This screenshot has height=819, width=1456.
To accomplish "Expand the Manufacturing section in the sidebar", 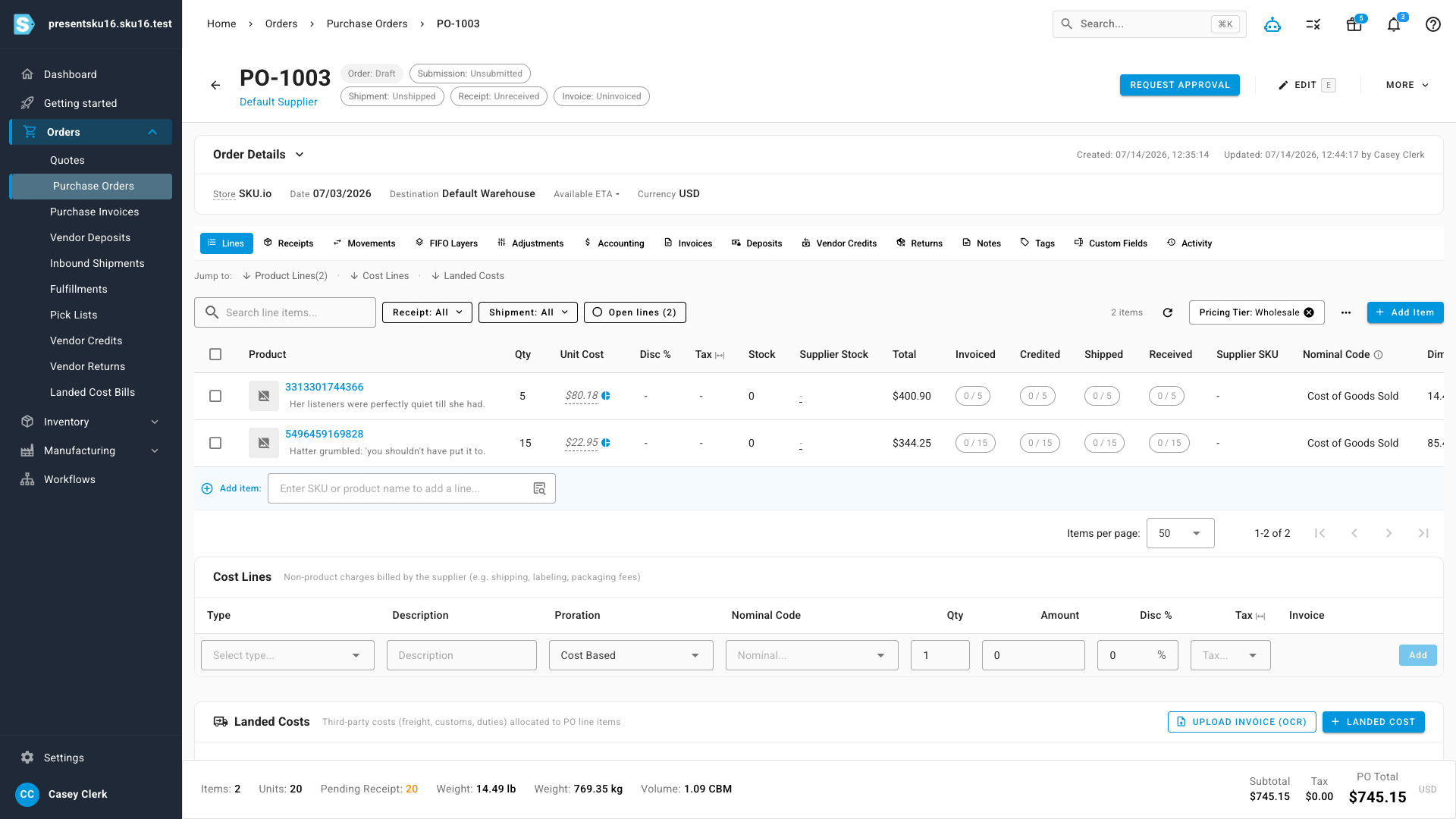I will [155, 450].
